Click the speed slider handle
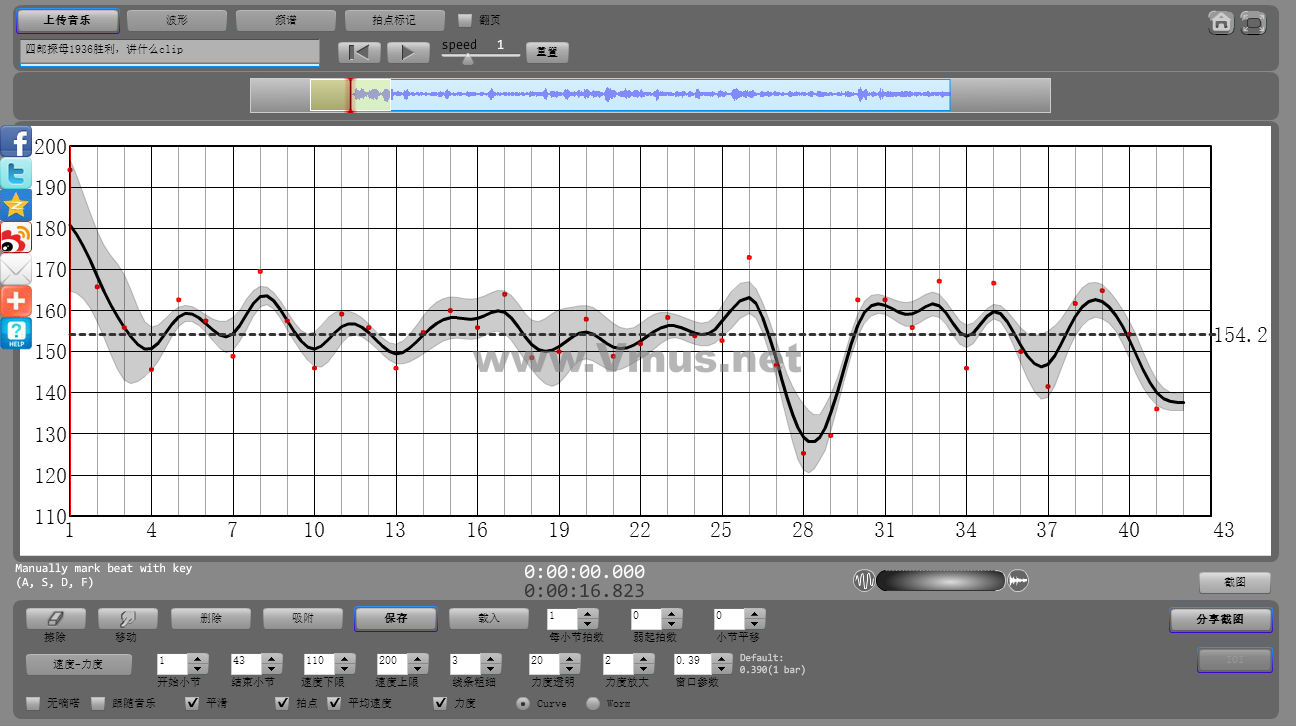 (467, 59)
